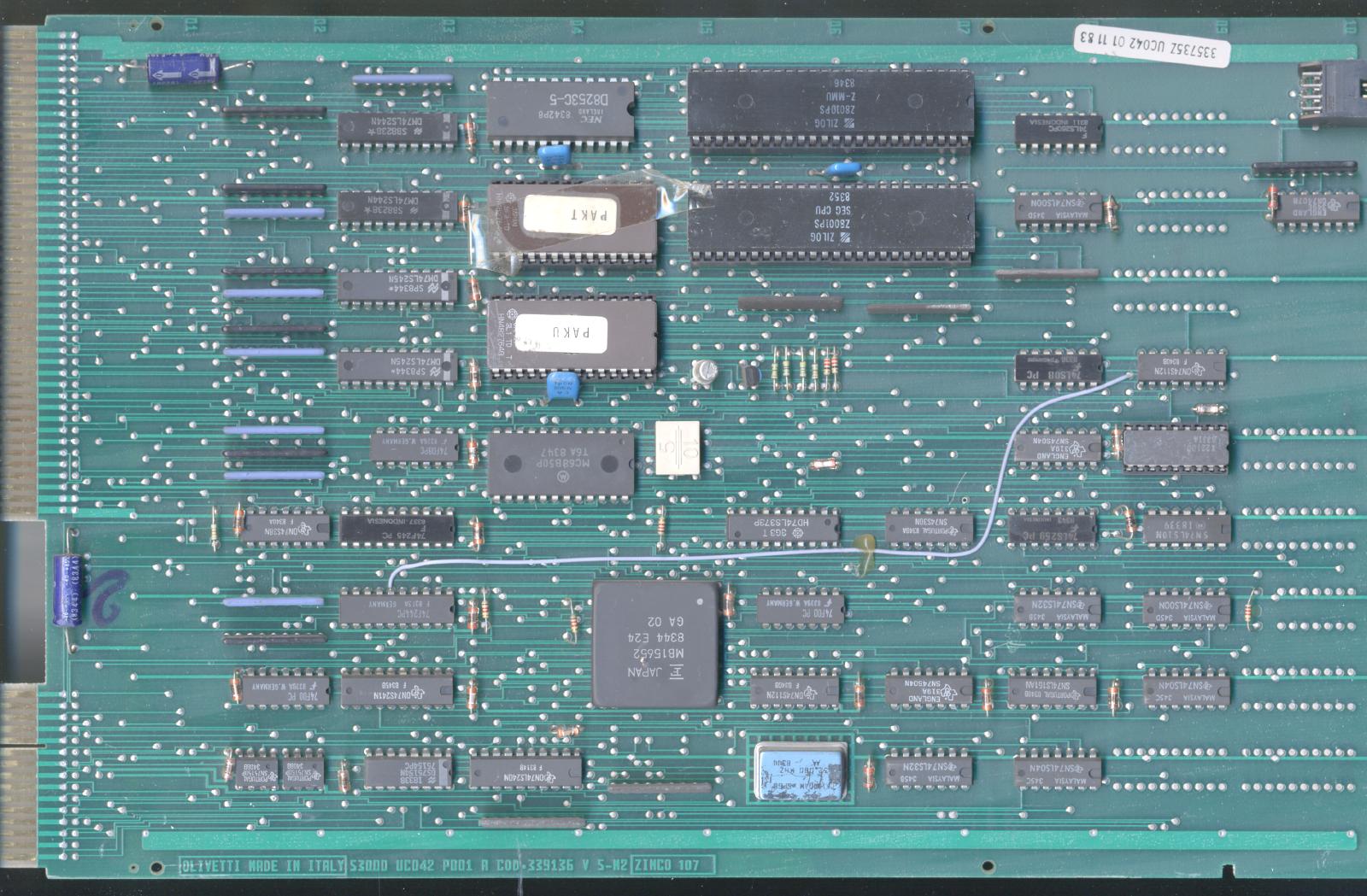Click the OLIVETTI MADE IN ITALY silkscreen text
Screen dimensions: 1367x896
tap(262, 866)
